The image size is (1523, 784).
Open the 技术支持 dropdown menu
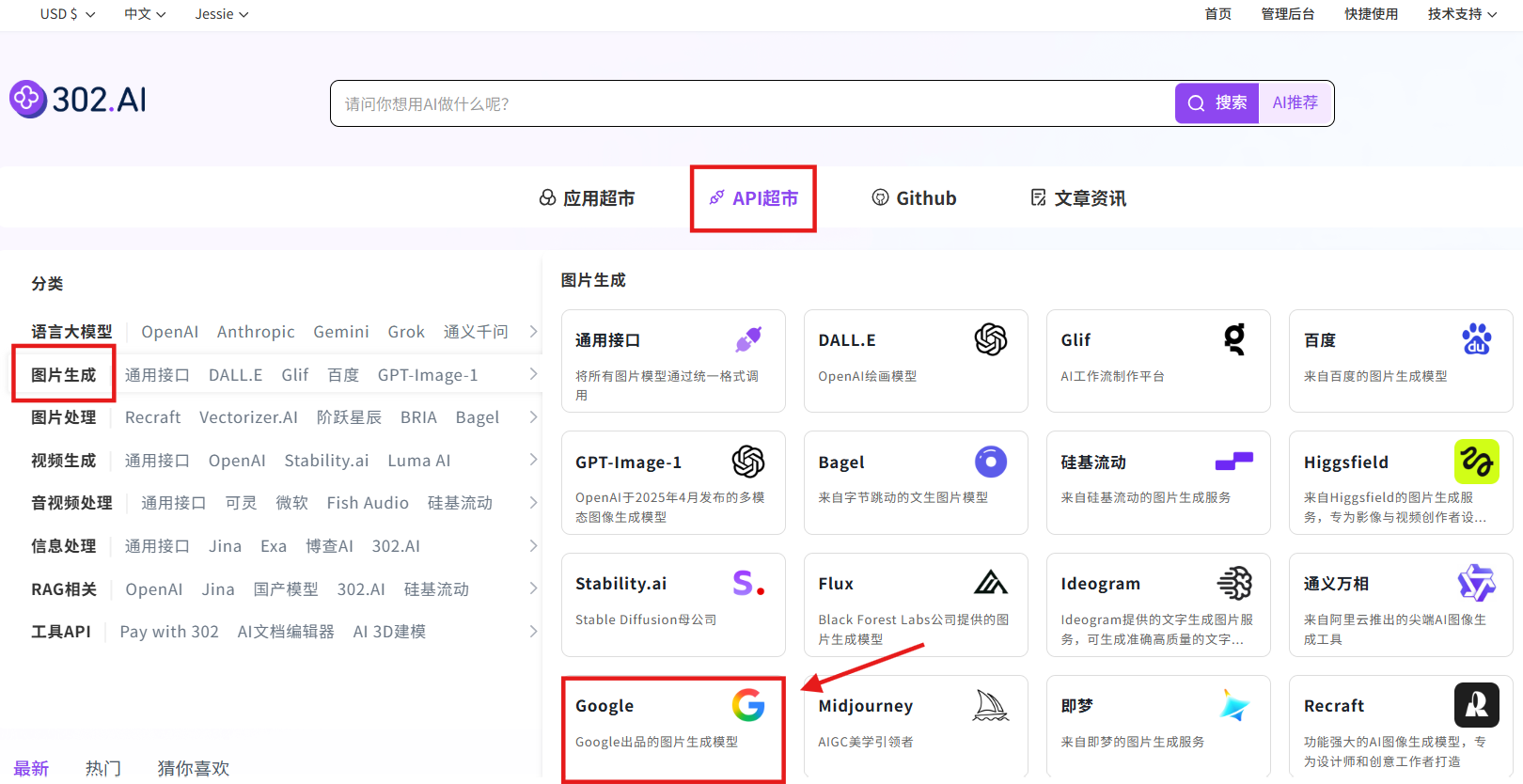click(x=1463, y=14)
